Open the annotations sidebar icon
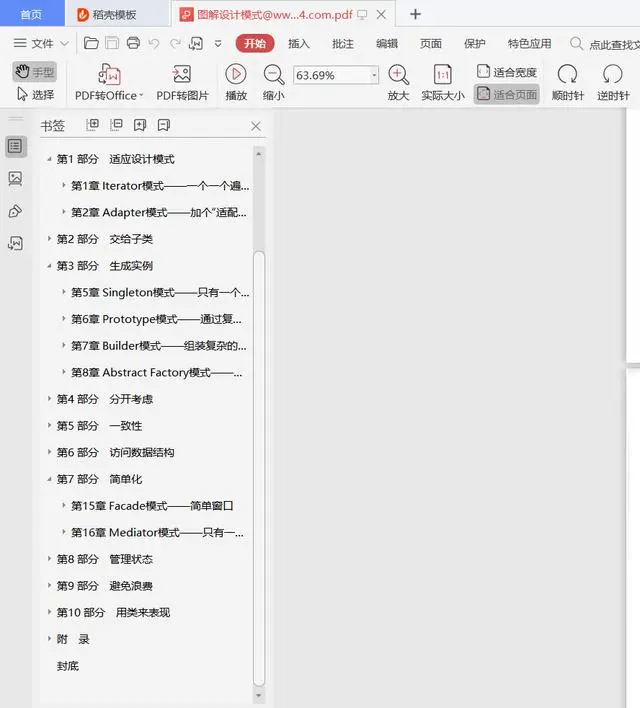 click(x=15, y=211)
